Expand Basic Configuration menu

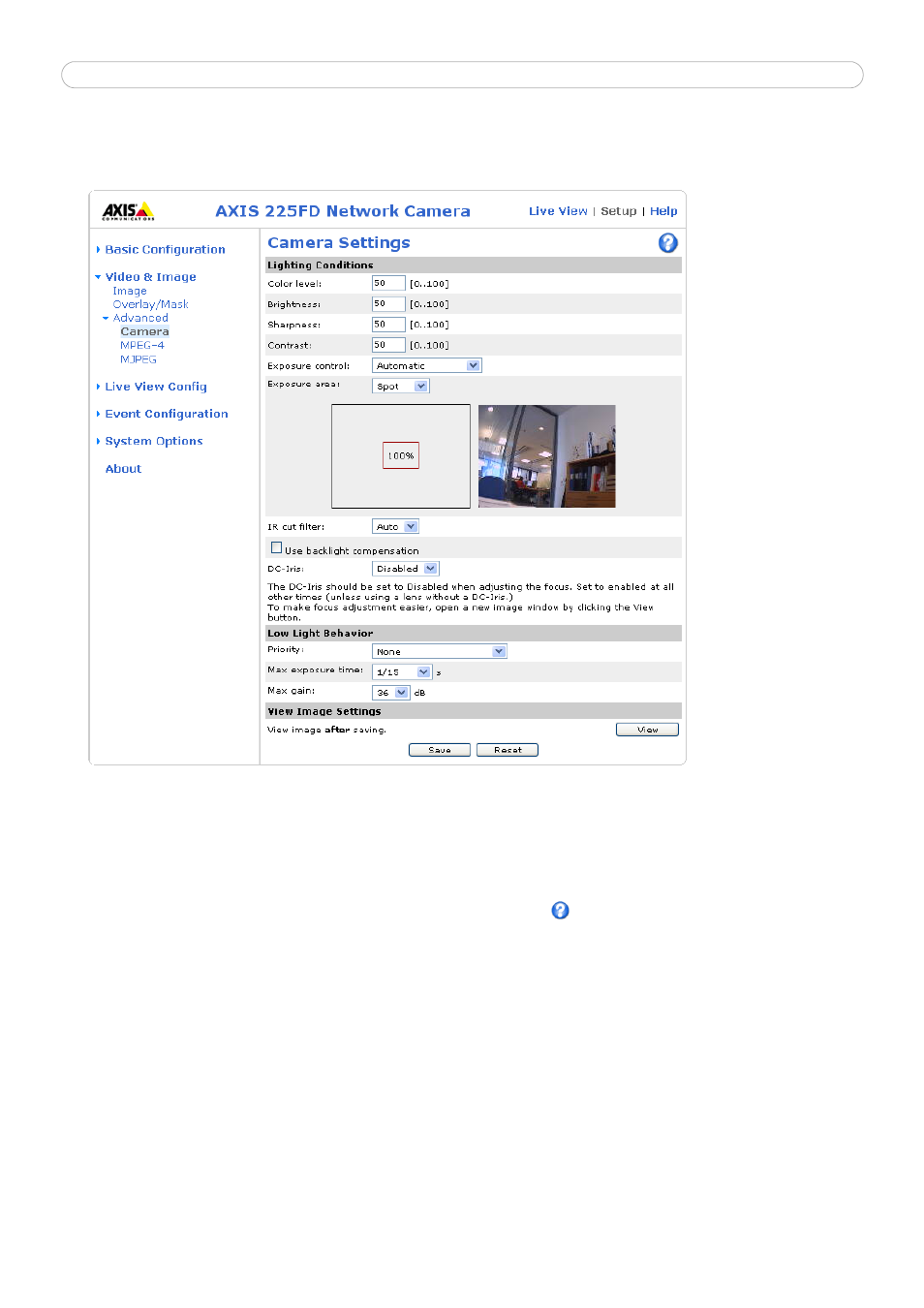pos(165,250)
